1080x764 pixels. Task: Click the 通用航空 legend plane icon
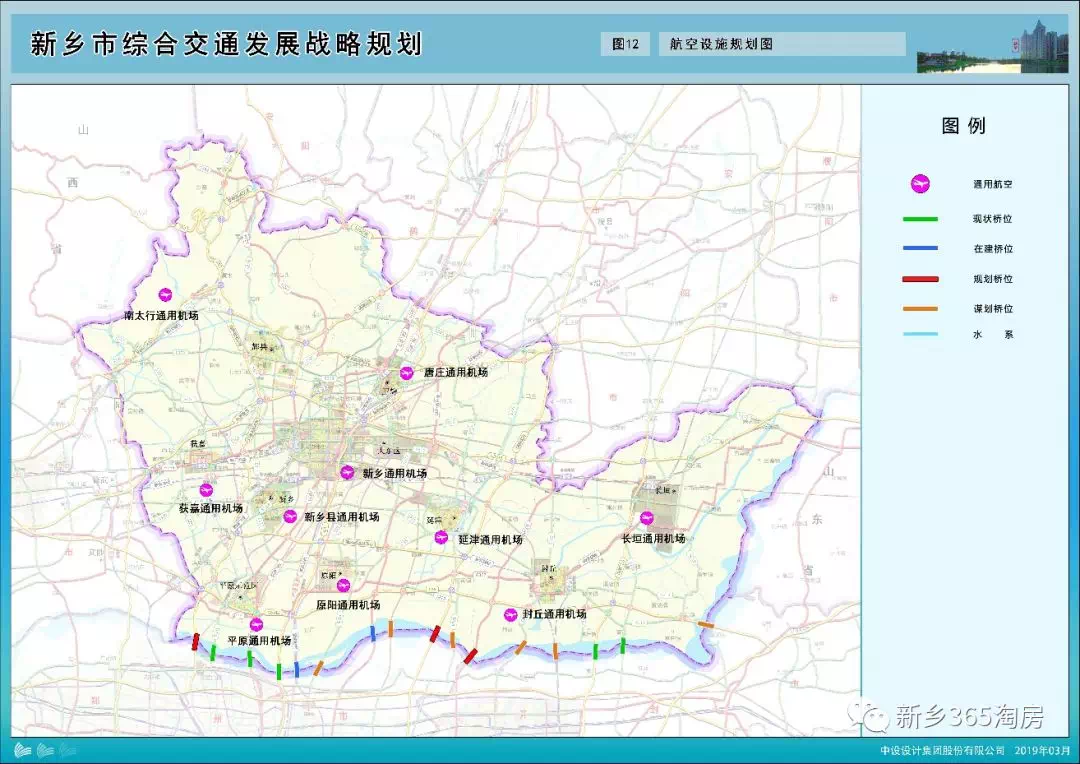(920, 184)
